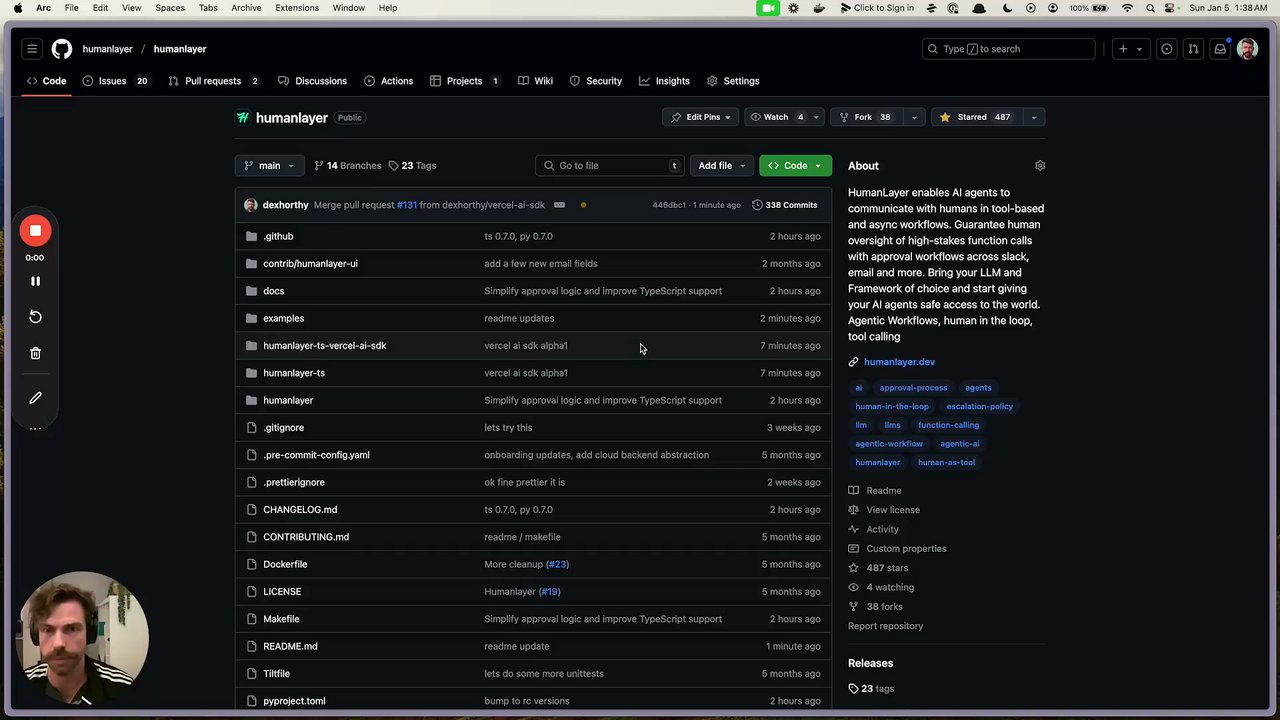Click the human-in-the-loop topic tag
The width and height of the screenshot is (1280, 720).
(x=892, y=406)
